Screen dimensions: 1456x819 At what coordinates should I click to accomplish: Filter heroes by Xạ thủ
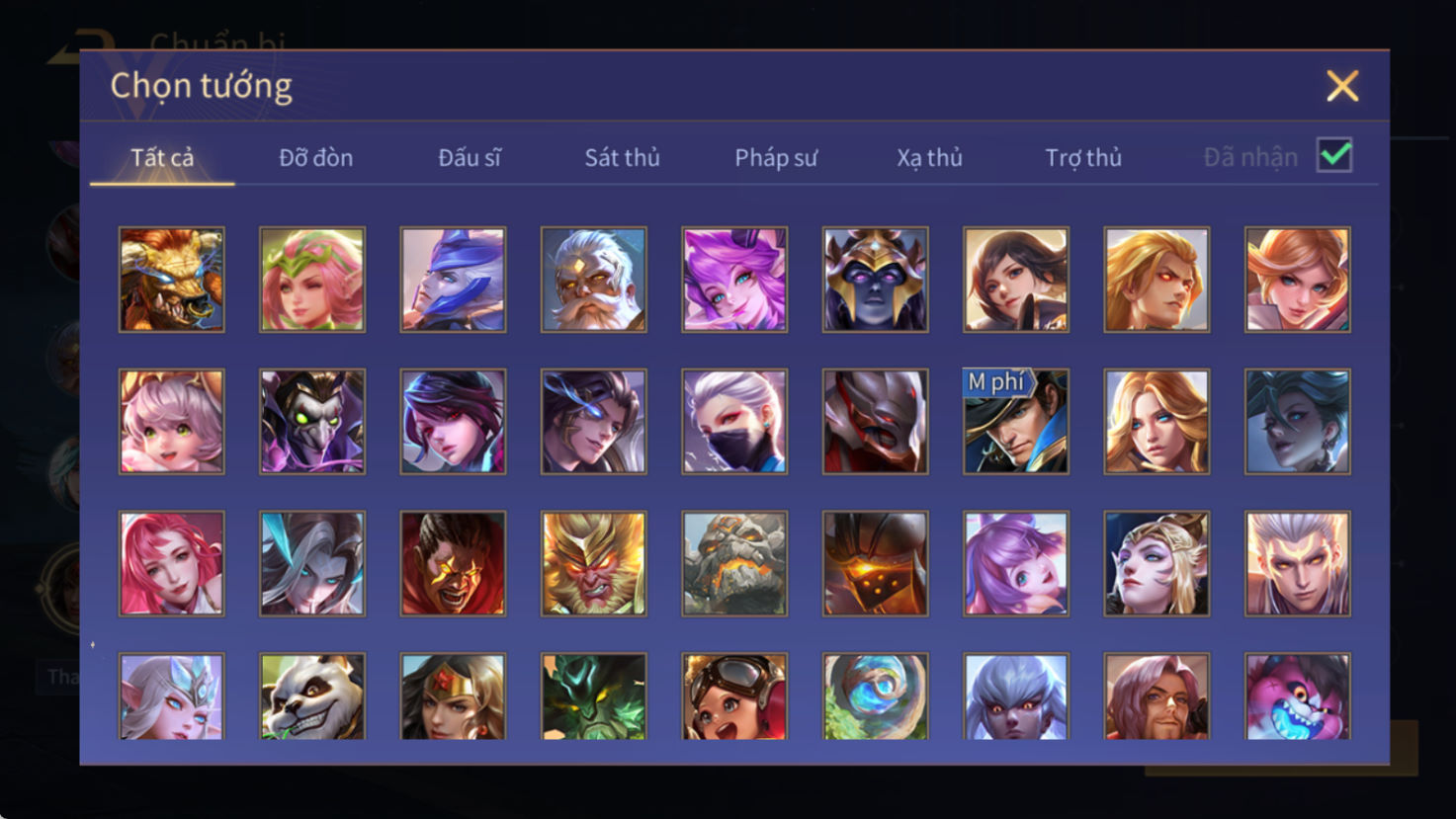pos(929,158)
